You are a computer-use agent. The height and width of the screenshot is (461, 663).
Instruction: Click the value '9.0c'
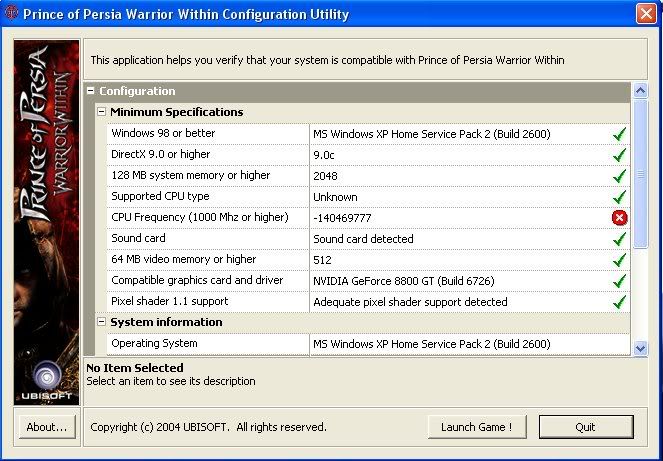click(x=324, y=155)
